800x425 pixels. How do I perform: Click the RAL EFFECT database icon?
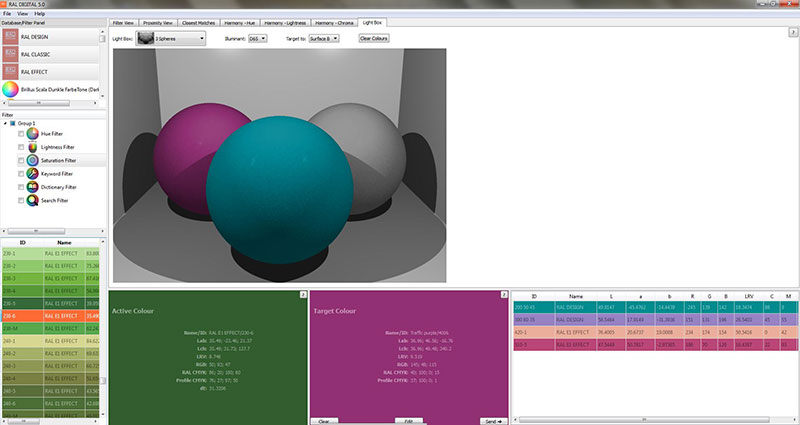click(x=10, y=72)
